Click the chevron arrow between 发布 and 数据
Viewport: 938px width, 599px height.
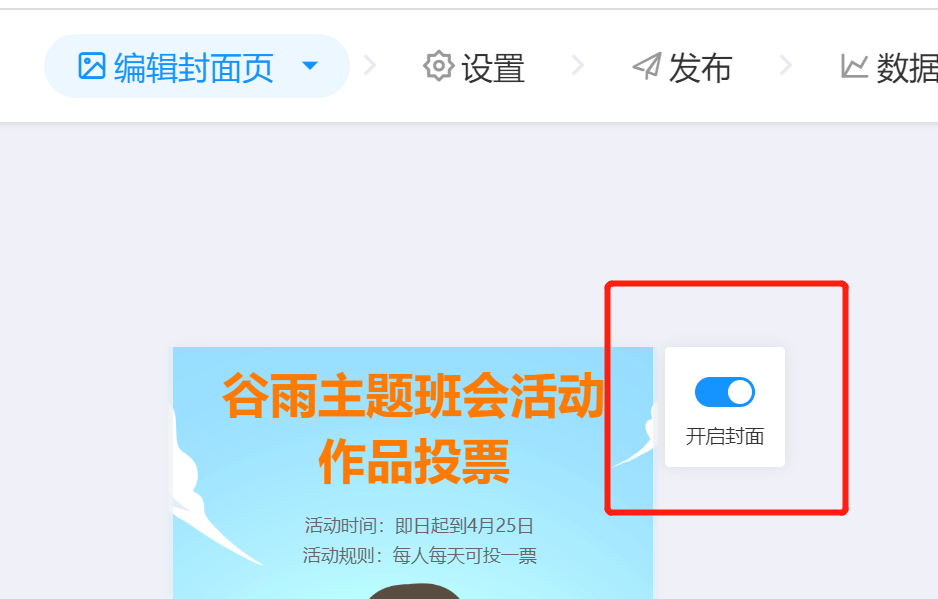tap(786, 65)
